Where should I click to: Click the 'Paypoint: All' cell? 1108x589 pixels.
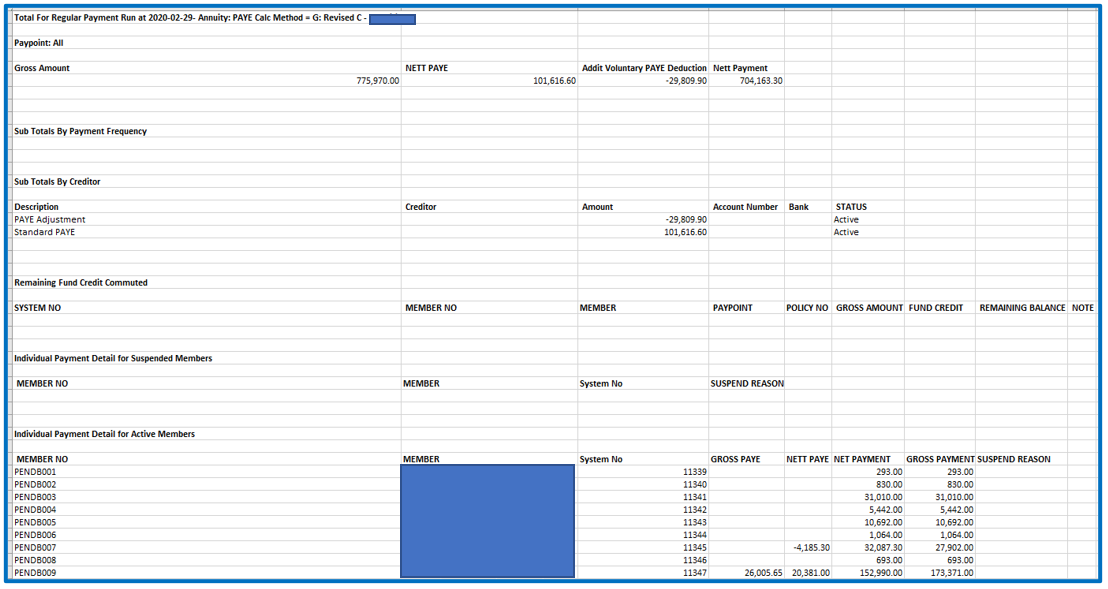39,43
